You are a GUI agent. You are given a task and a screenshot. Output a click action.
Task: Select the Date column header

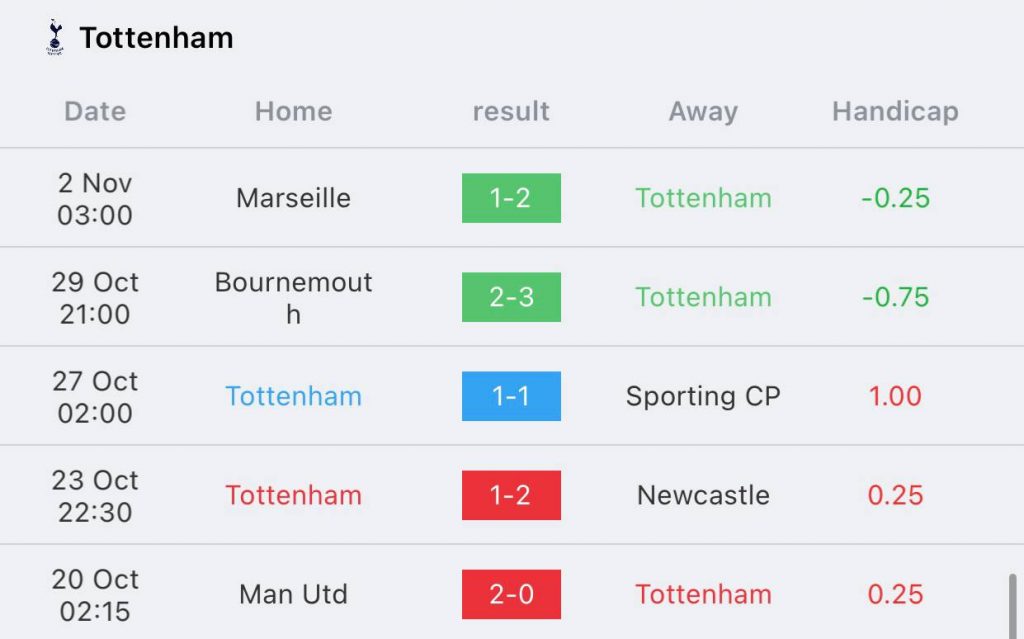point(95,112)
